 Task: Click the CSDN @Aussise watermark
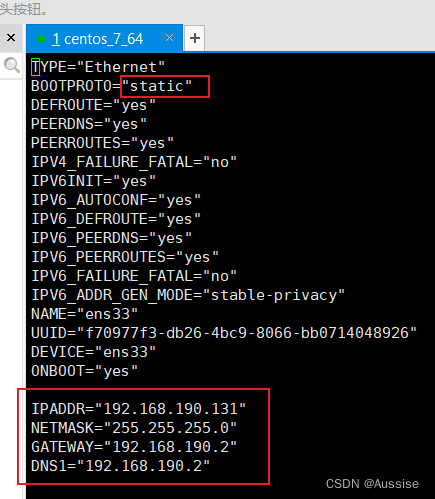(x=372, y=483)
